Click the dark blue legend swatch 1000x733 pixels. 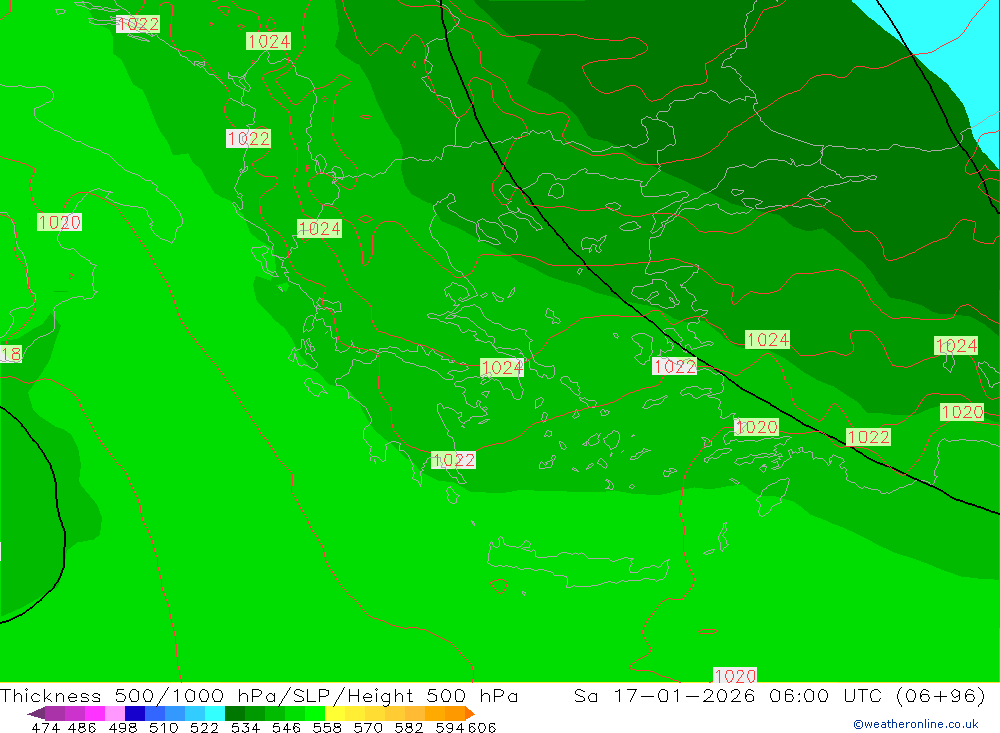[x=135, y=713]
